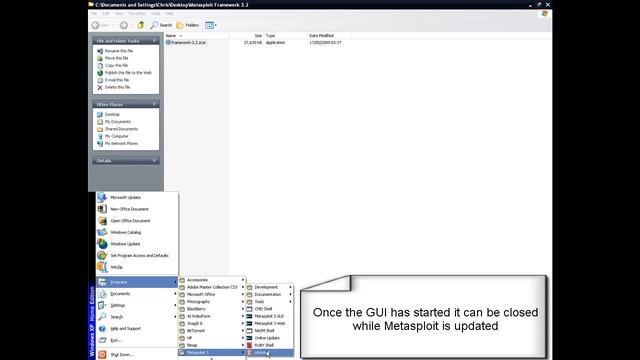The image size is (640, 360).
Task: Launch Metasploit 3 Web
Action: coord(270,324)
